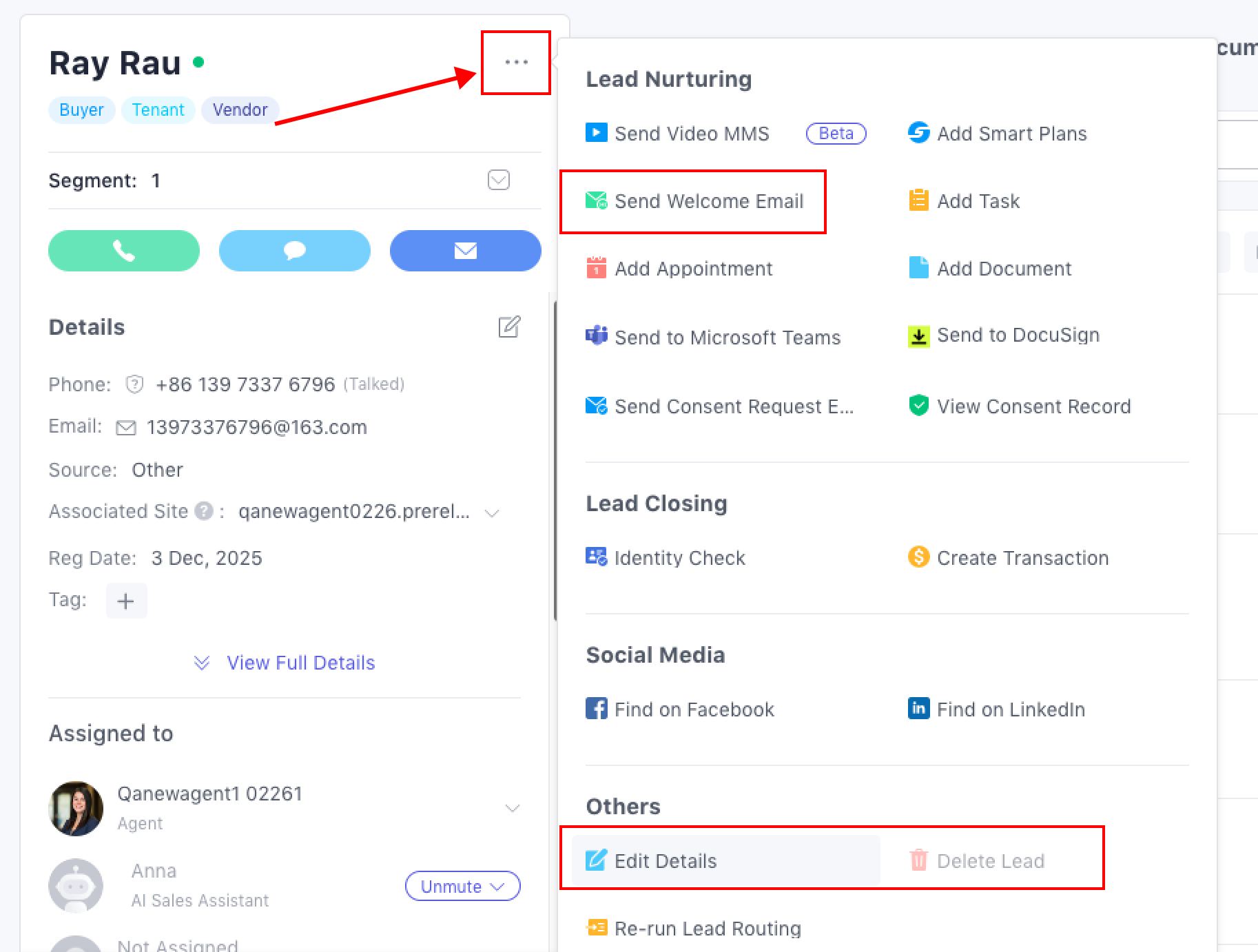Select Send Welcome Email menu option
The height and width of the screenshot is (952, 1258).
tap(708, 201)
